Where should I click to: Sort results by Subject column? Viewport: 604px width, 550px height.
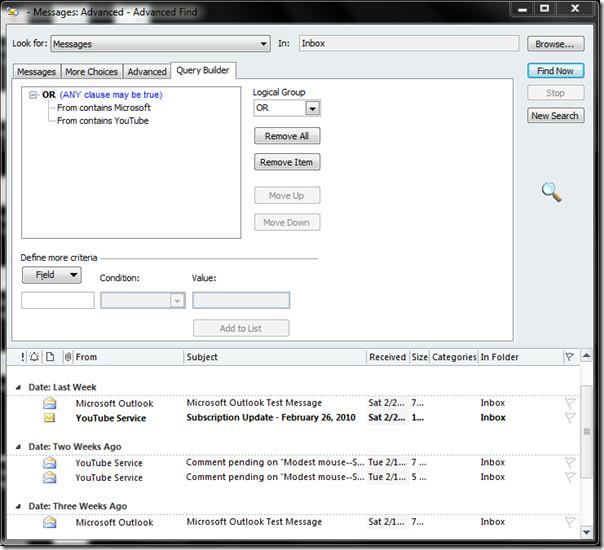(275, 357)
